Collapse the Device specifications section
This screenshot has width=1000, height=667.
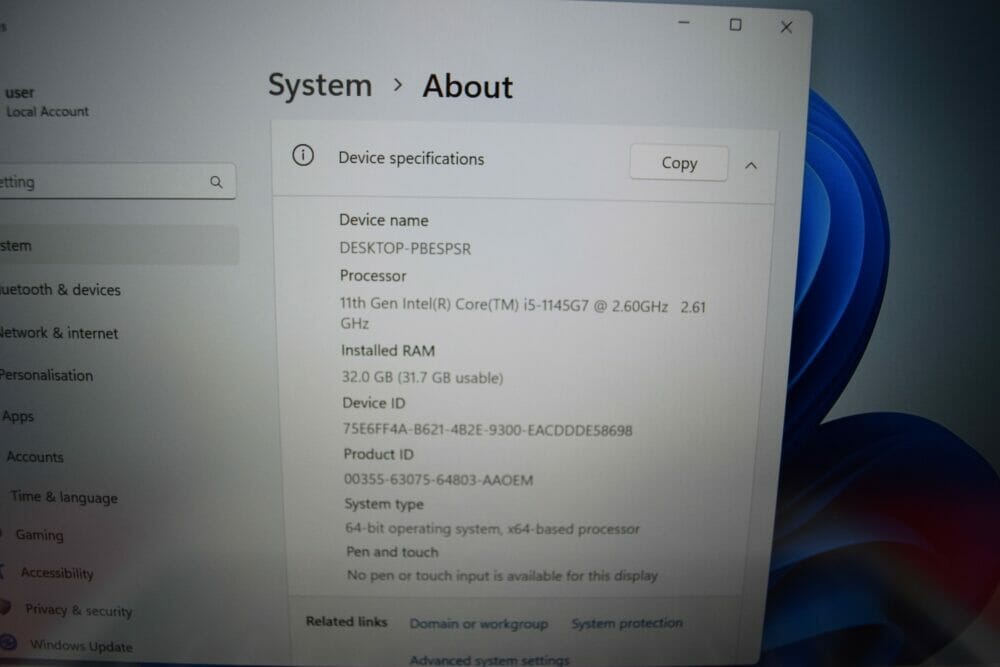coord(751,166)
